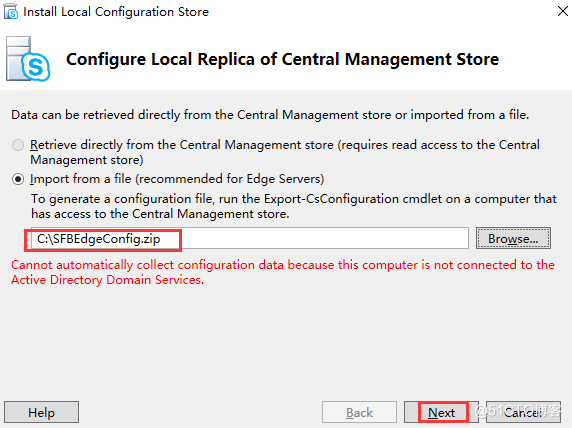This screenshot has height=428, width=572.
Task: Click the Help button
Action: point(42,412)
